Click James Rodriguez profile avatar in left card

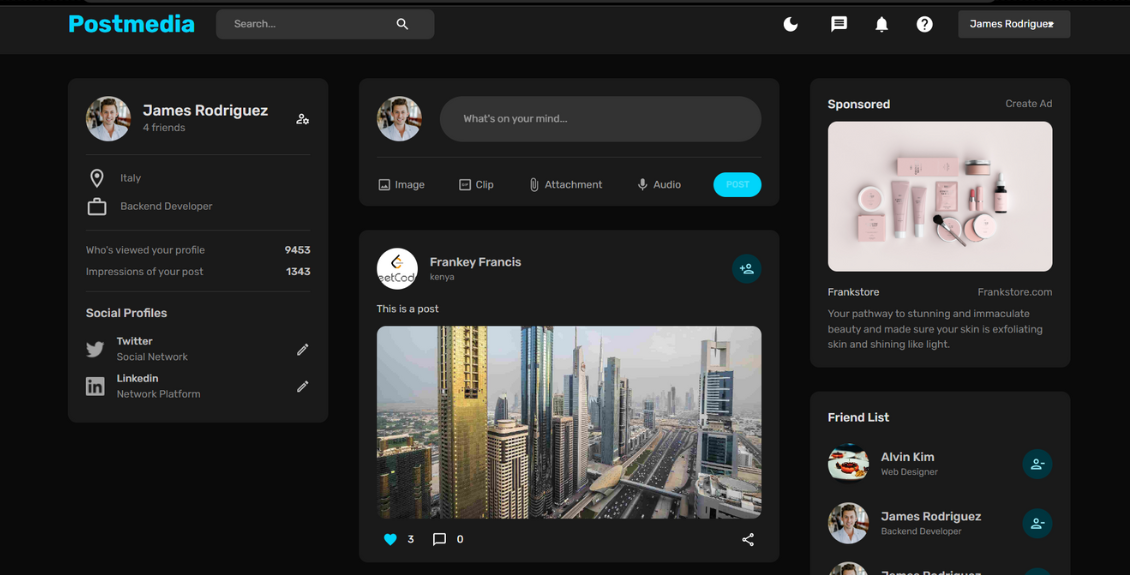pyautogui.click(x=108, y=119)
